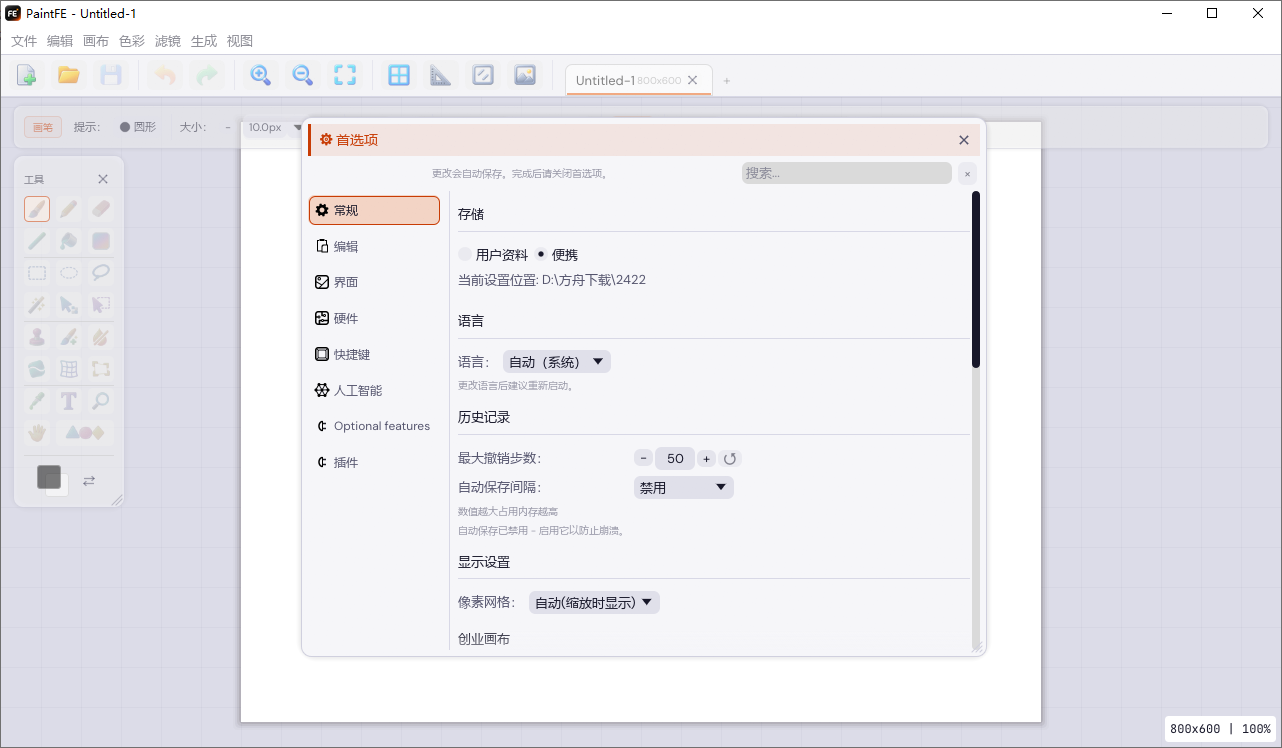Select the 用户资料 storage radio button
Viewport: 1282px width, 748px height.
click(x=493, y=255)
